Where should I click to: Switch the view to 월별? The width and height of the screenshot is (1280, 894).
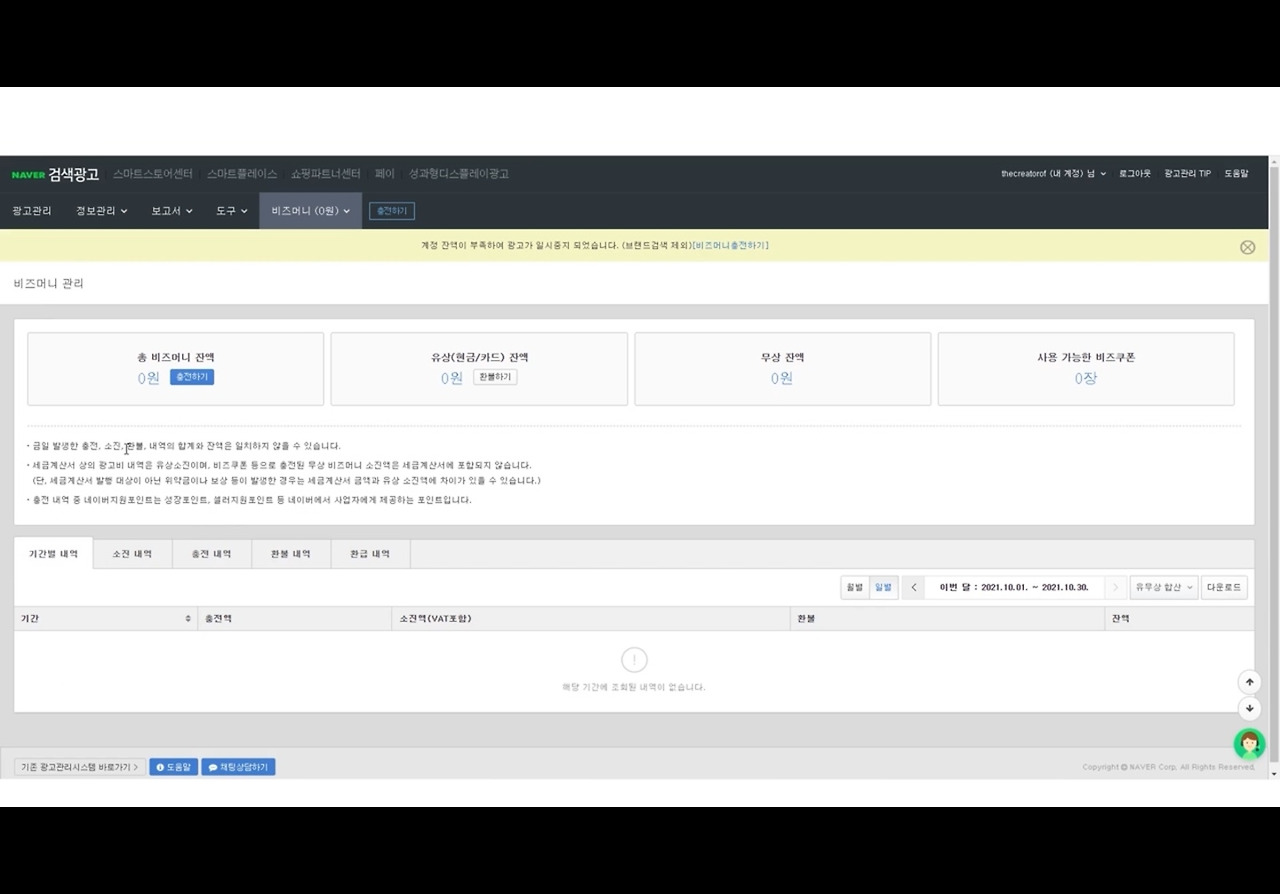click(854, 587)
